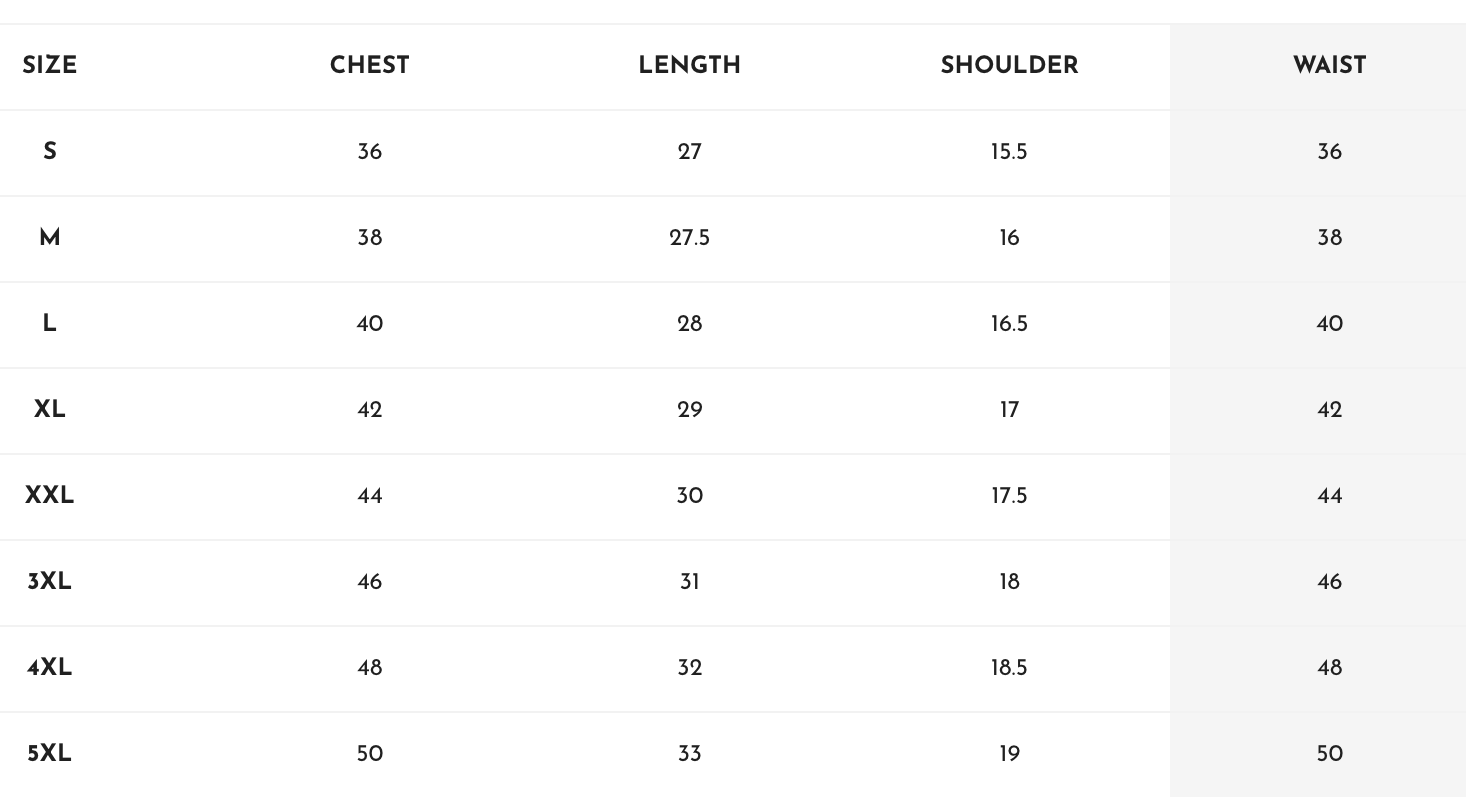Click the LENGTH column header
Viewport: 1466px width, 810px height.
[x=689, y=66]
